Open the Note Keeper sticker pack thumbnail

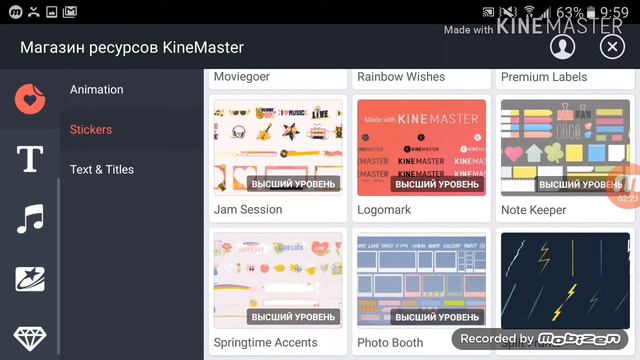tap(565, 148)
